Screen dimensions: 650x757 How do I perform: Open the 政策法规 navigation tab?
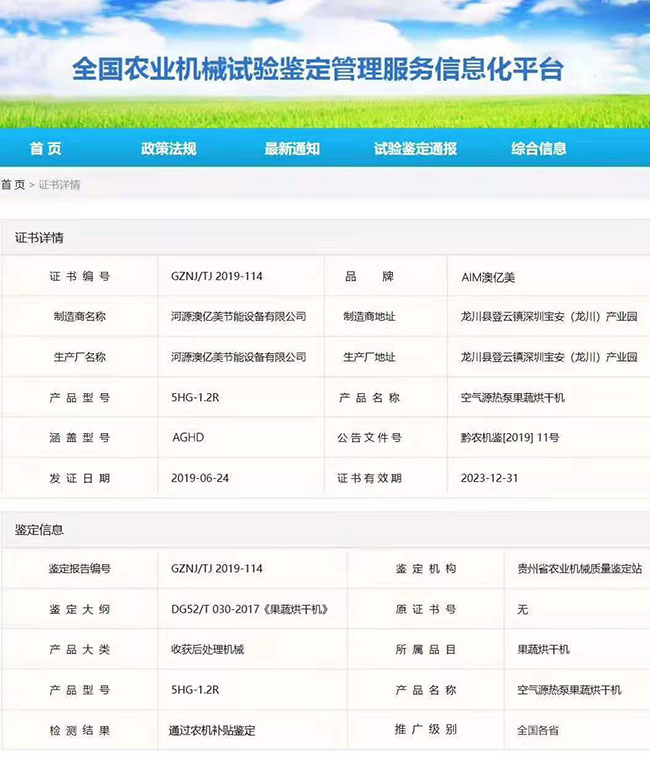[169, 148]
